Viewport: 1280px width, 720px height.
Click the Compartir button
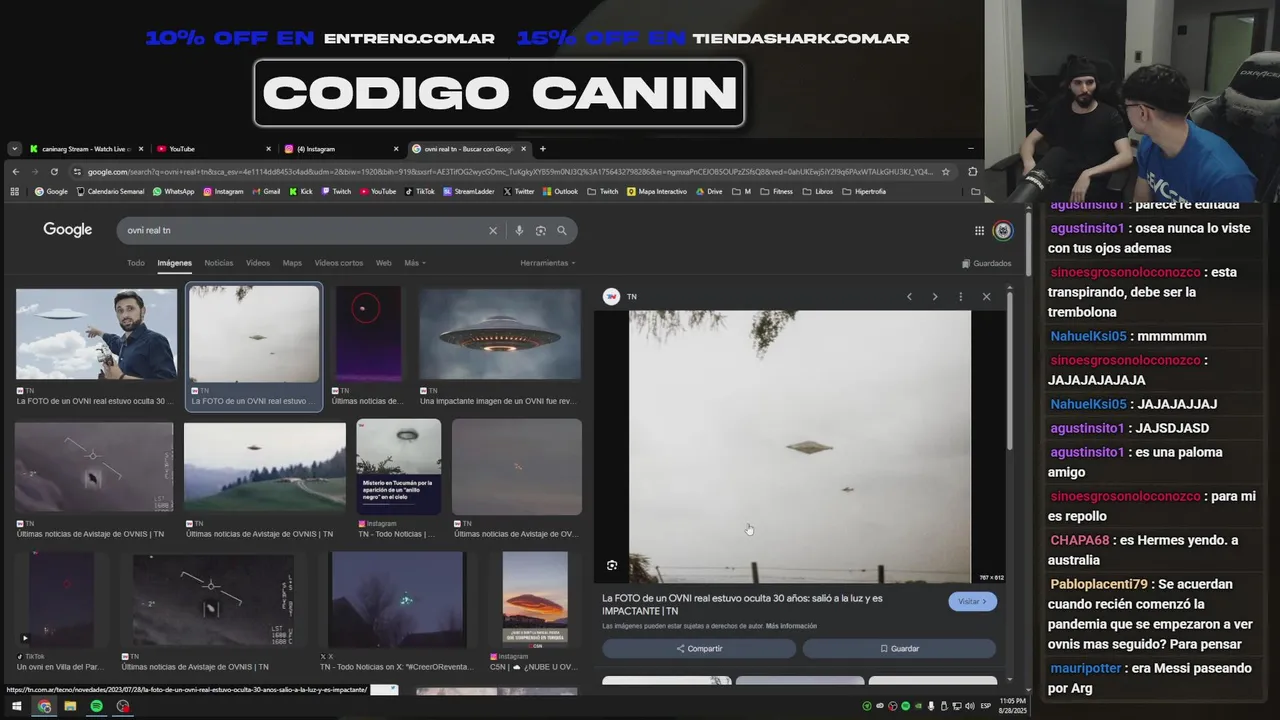pyautogui.click(x=699, y=649)
